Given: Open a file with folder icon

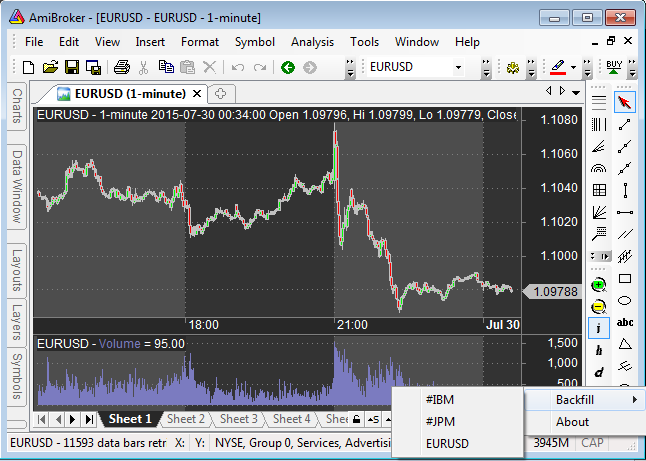Looking at the screenshot, I should tap(50, 67).
